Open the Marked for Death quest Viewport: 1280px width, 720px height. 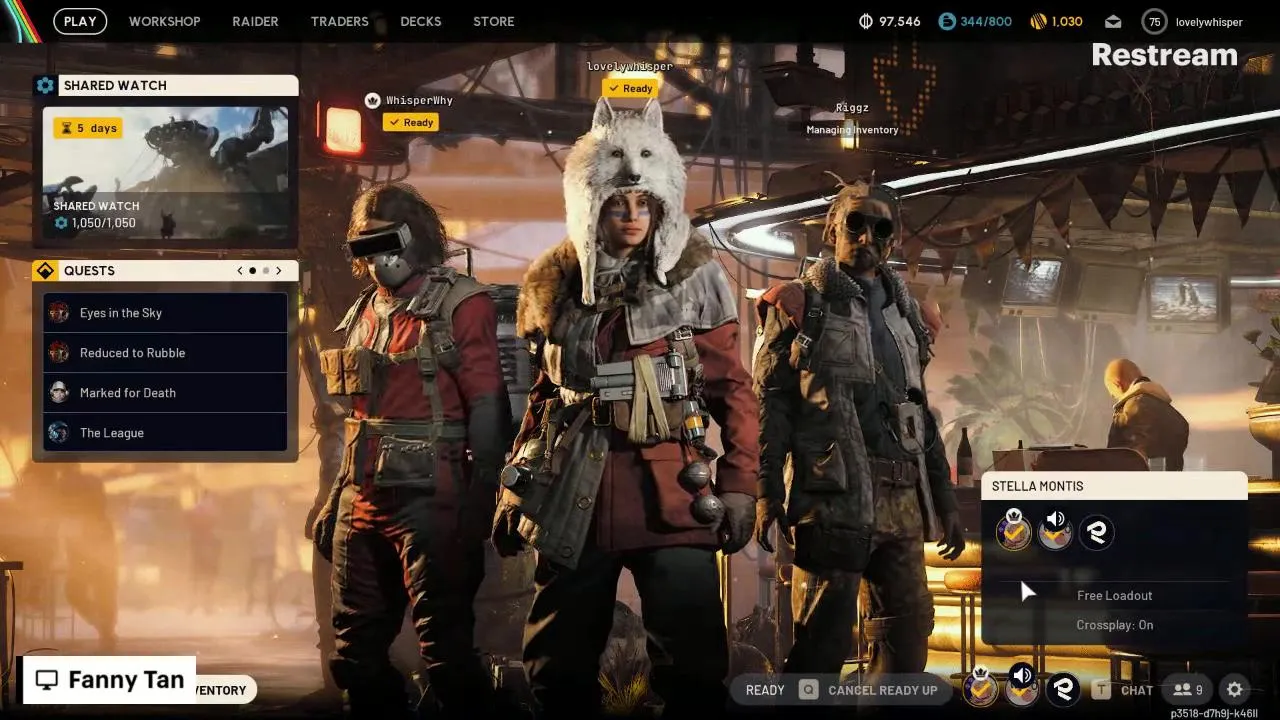(x=165, y=393)
